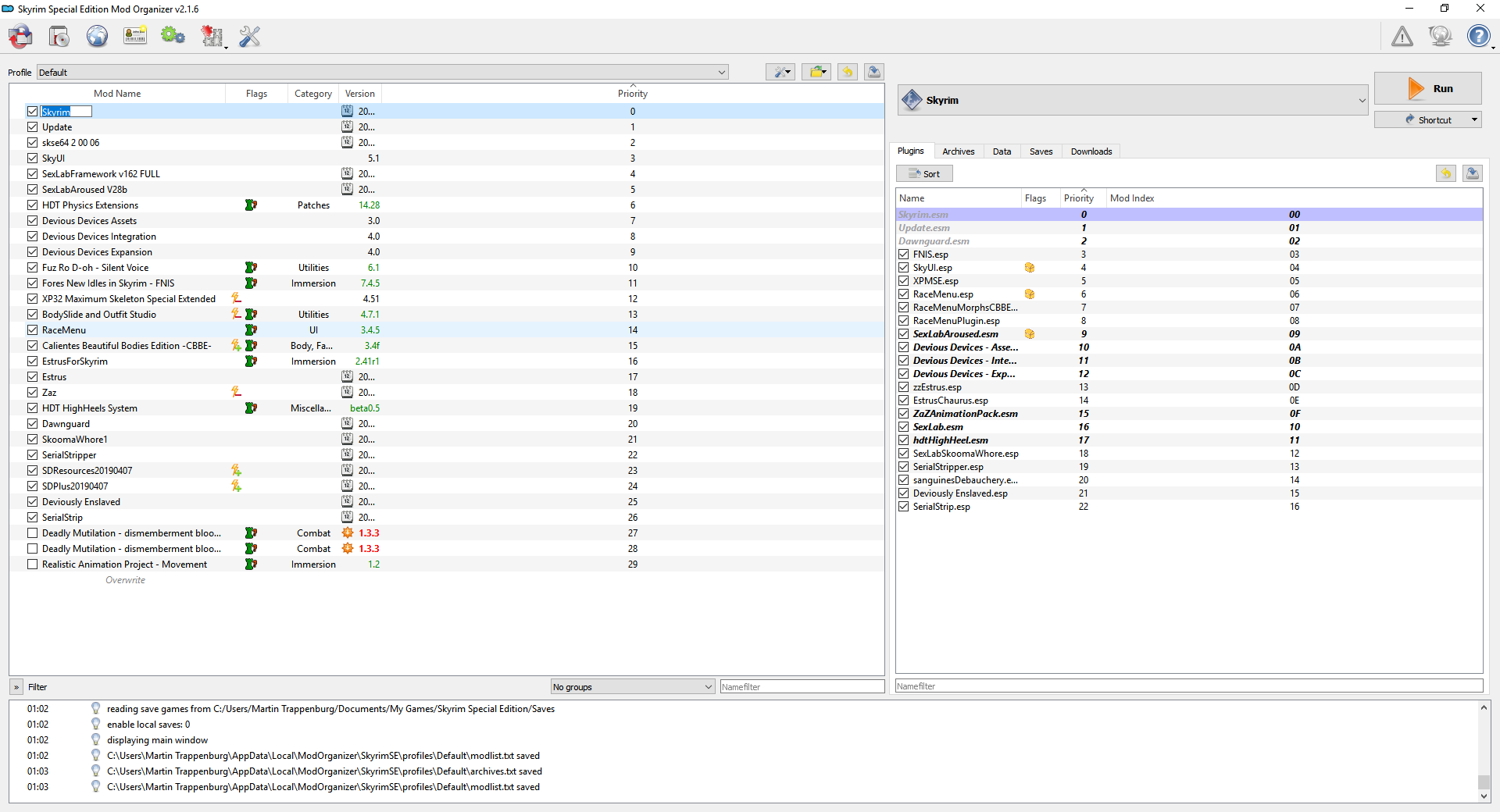Screen dimensions: 1500x812
Task: Click the Sort button in the Plugins tab
Action: click(924, 173)
